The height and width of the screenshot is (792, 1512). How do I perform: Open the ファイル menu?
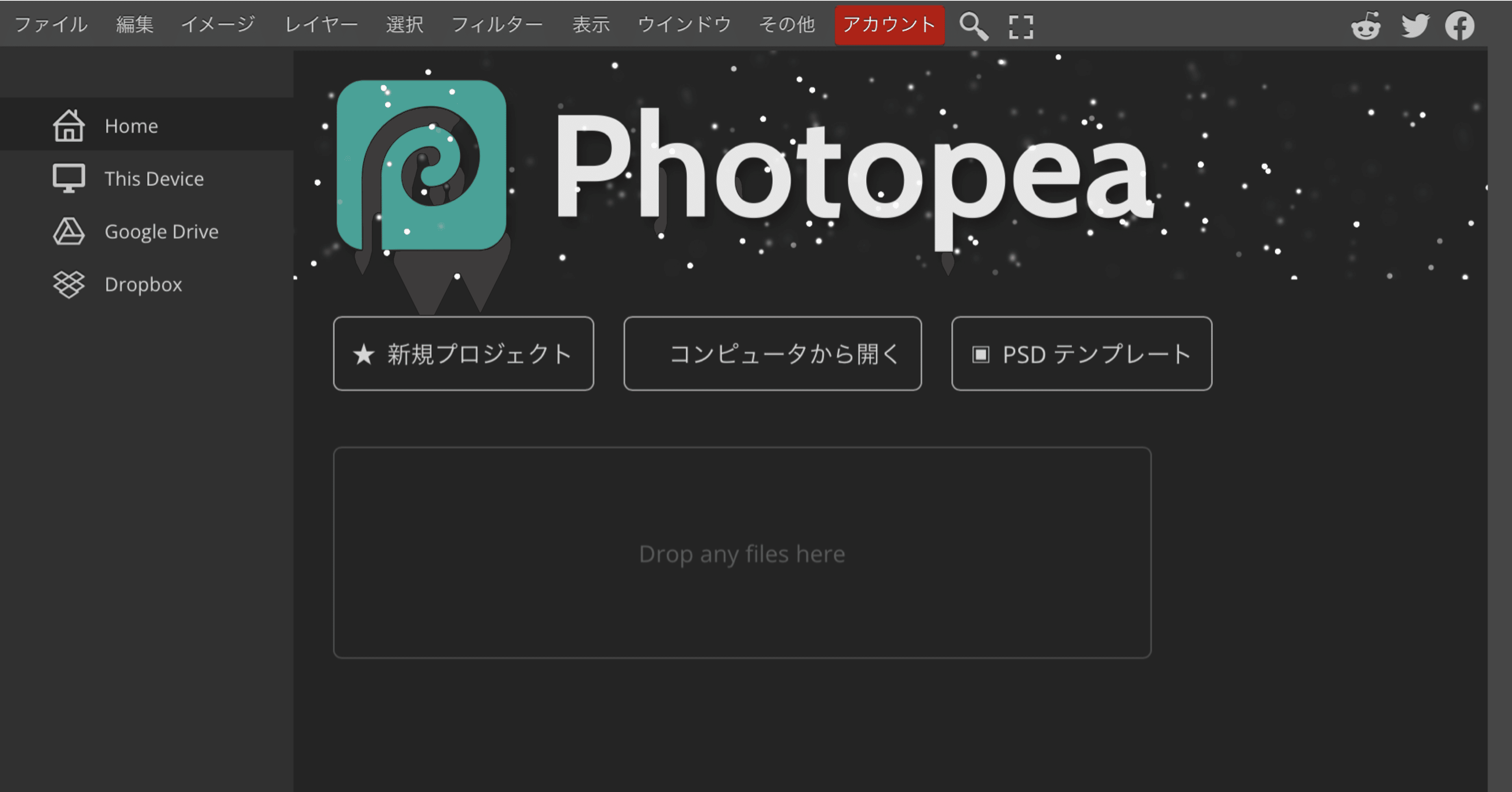(x=52, y=25)
